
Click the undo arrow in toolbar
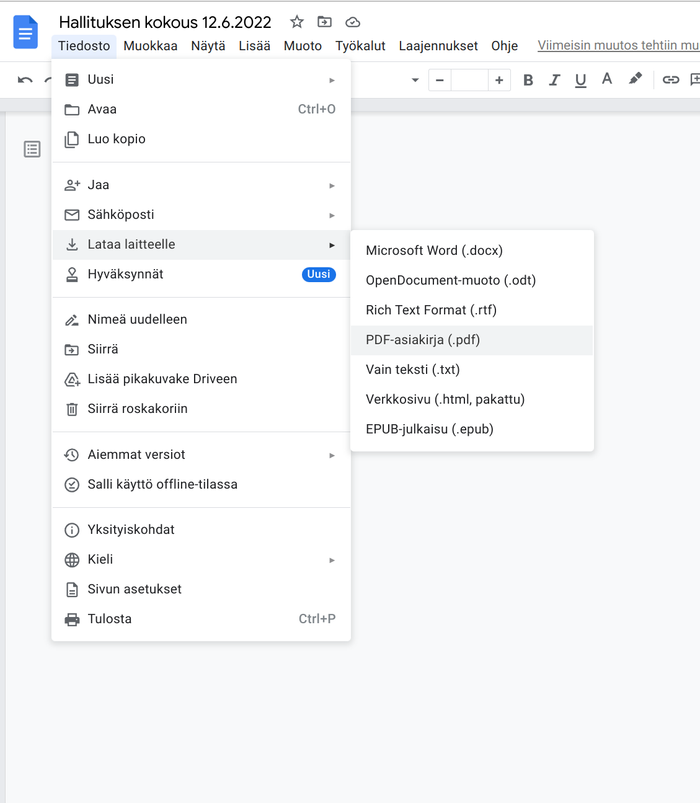pos(25,80)
